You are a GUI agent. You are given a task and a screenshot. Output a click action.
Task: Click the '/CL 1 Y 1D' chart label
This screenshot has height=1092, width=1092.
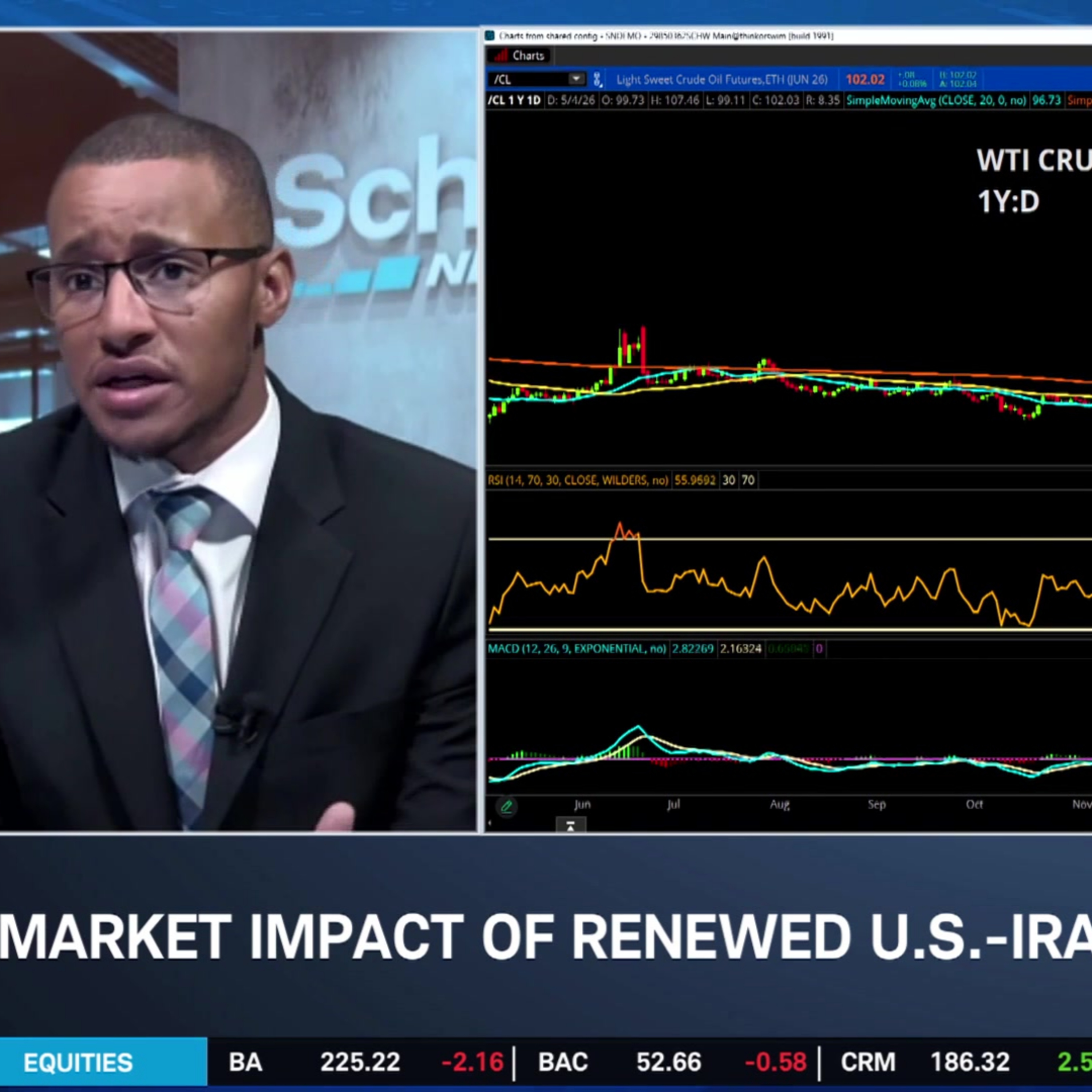coord(514,100)
